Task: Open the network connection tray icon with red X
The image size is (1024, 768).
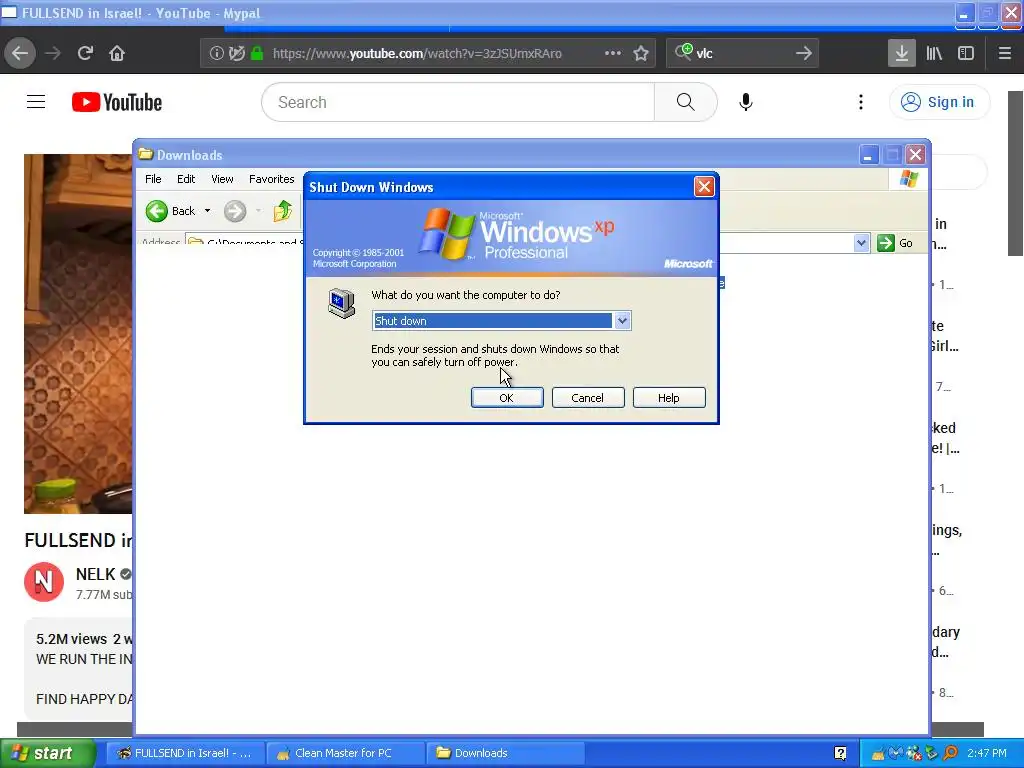Action: (x=914, y=754)
